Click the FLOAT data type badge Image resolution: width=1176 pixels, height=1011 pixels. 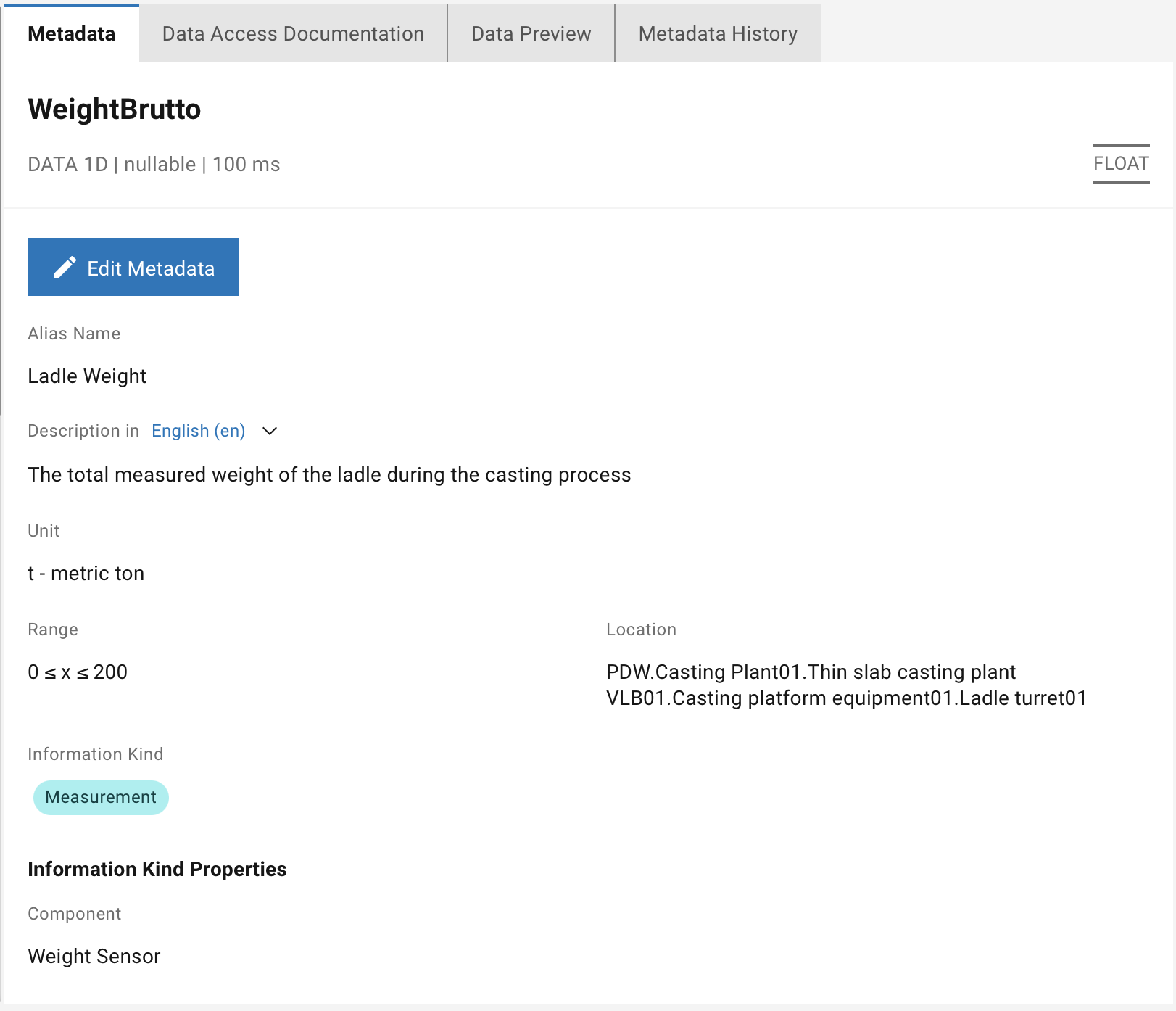1120,164
